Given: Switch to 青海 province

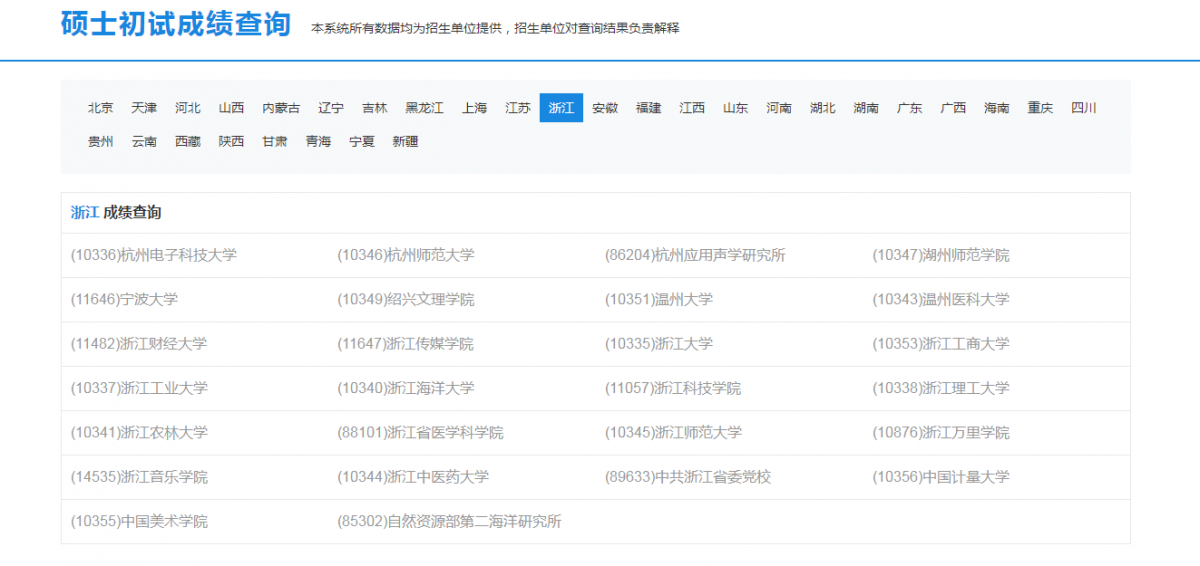Looking at the screenshot, I should pyautogui.click(x=319, y=142).
